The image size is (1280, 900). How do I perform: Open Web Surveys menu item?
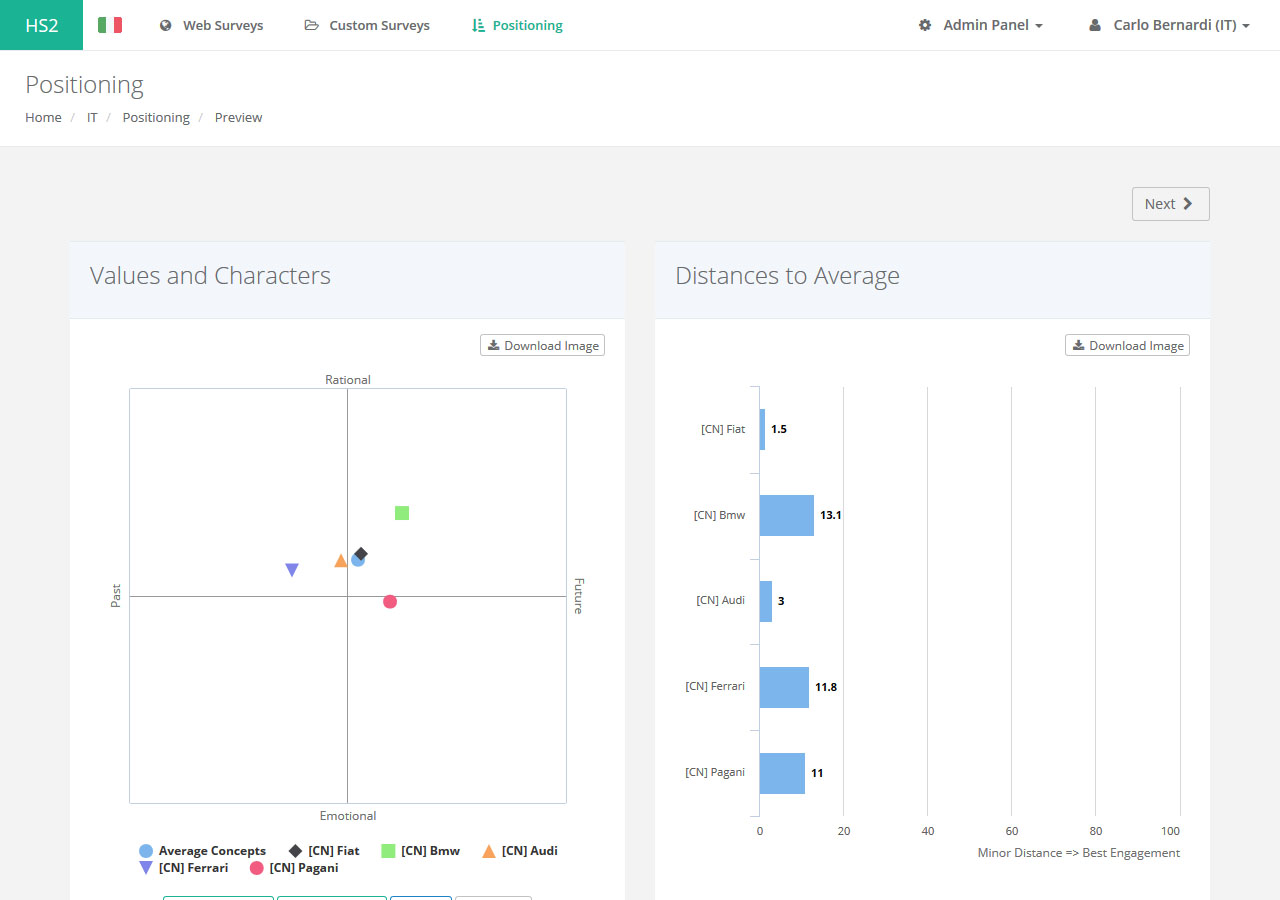coord(211,25)
